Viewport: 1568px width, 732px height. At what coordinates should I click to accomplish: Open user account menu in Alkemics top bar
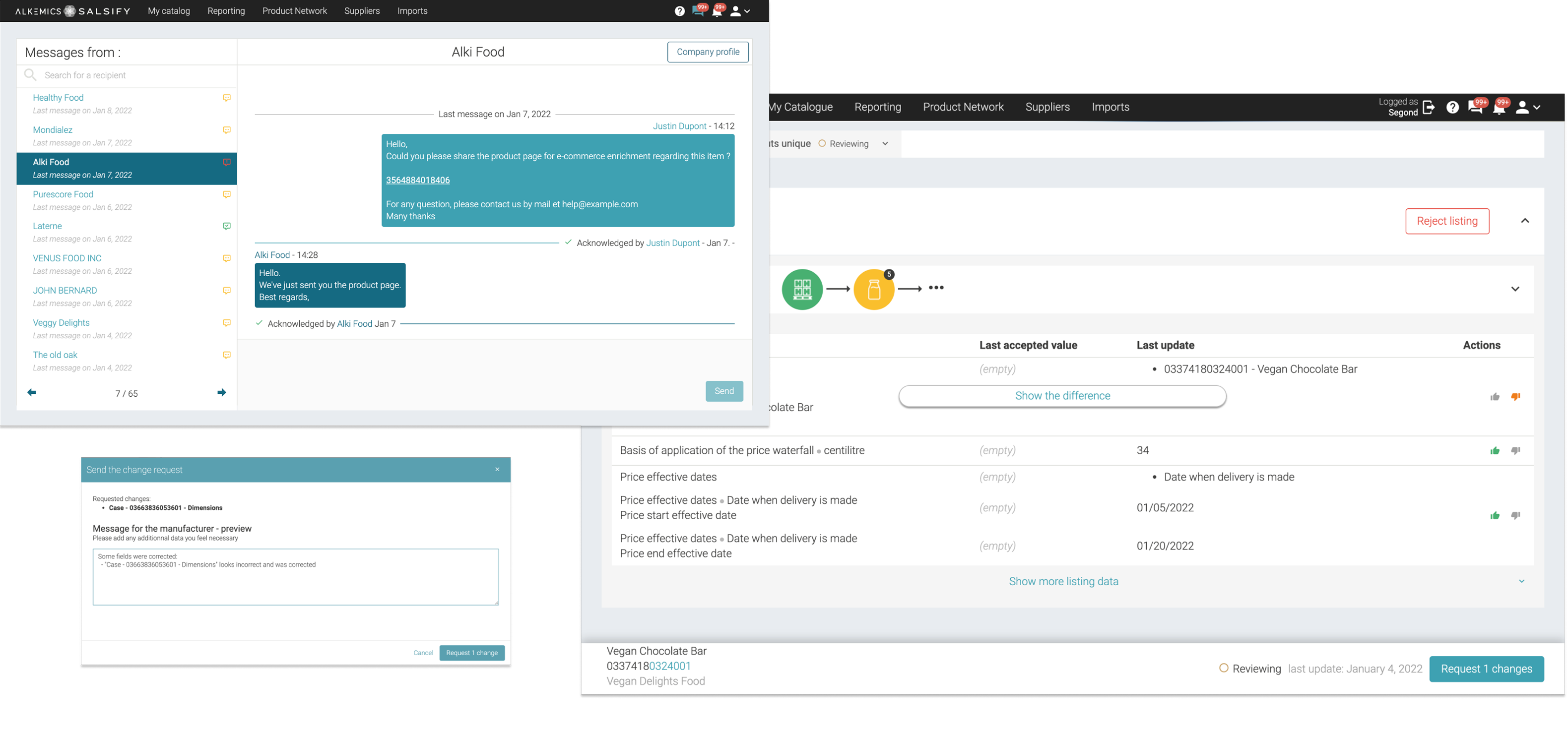tap(739, 11)
